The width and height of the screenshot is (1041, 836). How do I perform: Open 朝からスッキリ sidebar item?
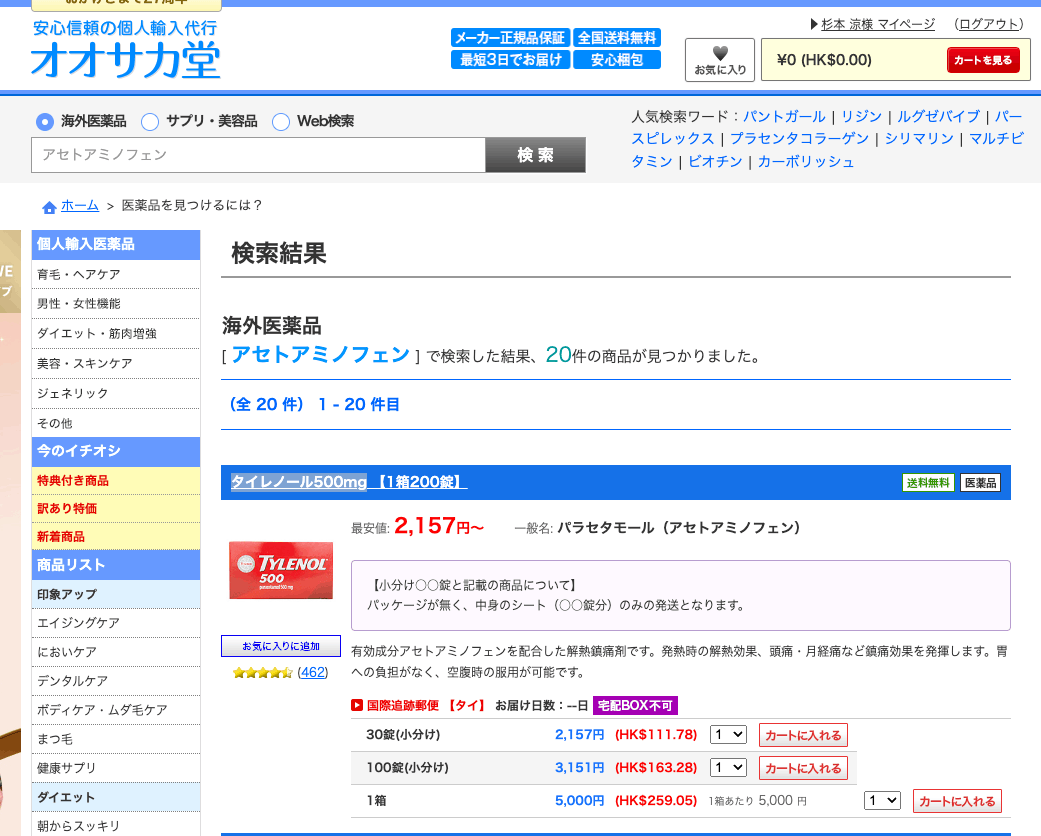[x=116, y=826]
